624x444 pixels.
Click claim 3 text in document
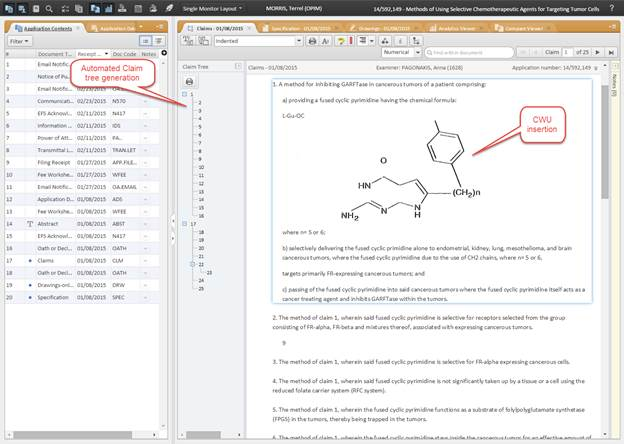pos(421,362)
